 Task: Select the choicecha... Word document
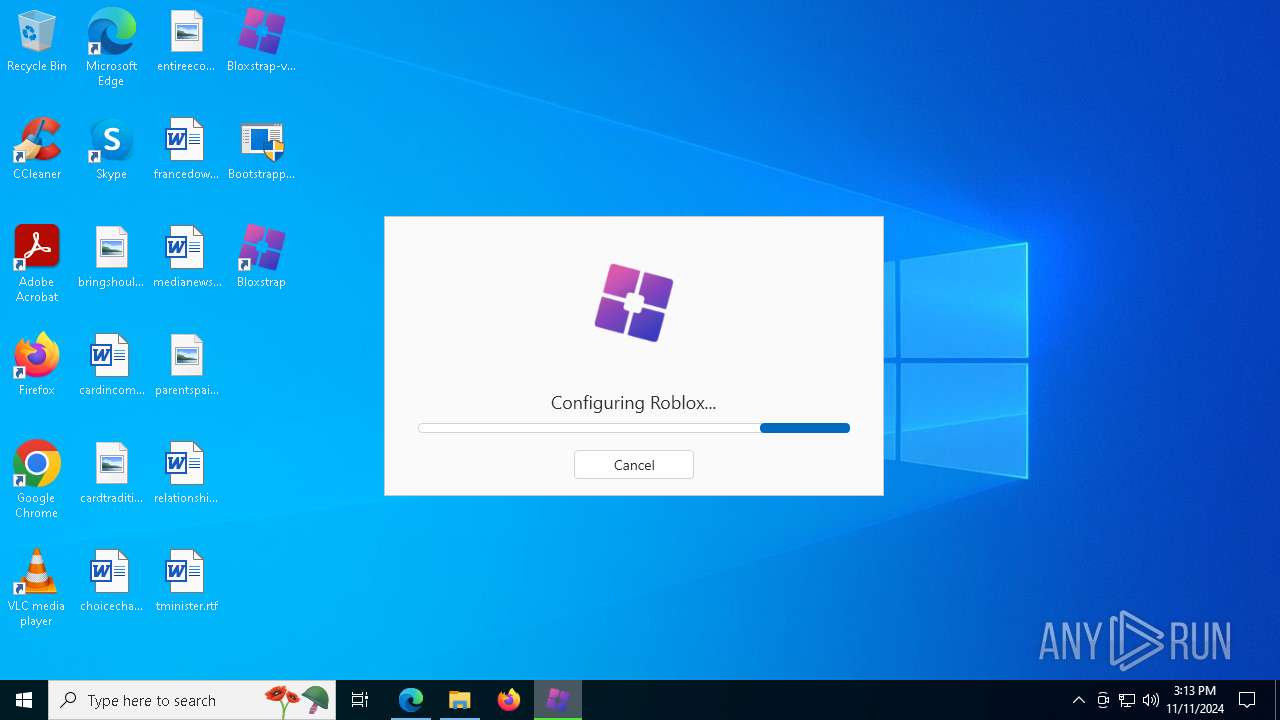click(x=111, y=582)
